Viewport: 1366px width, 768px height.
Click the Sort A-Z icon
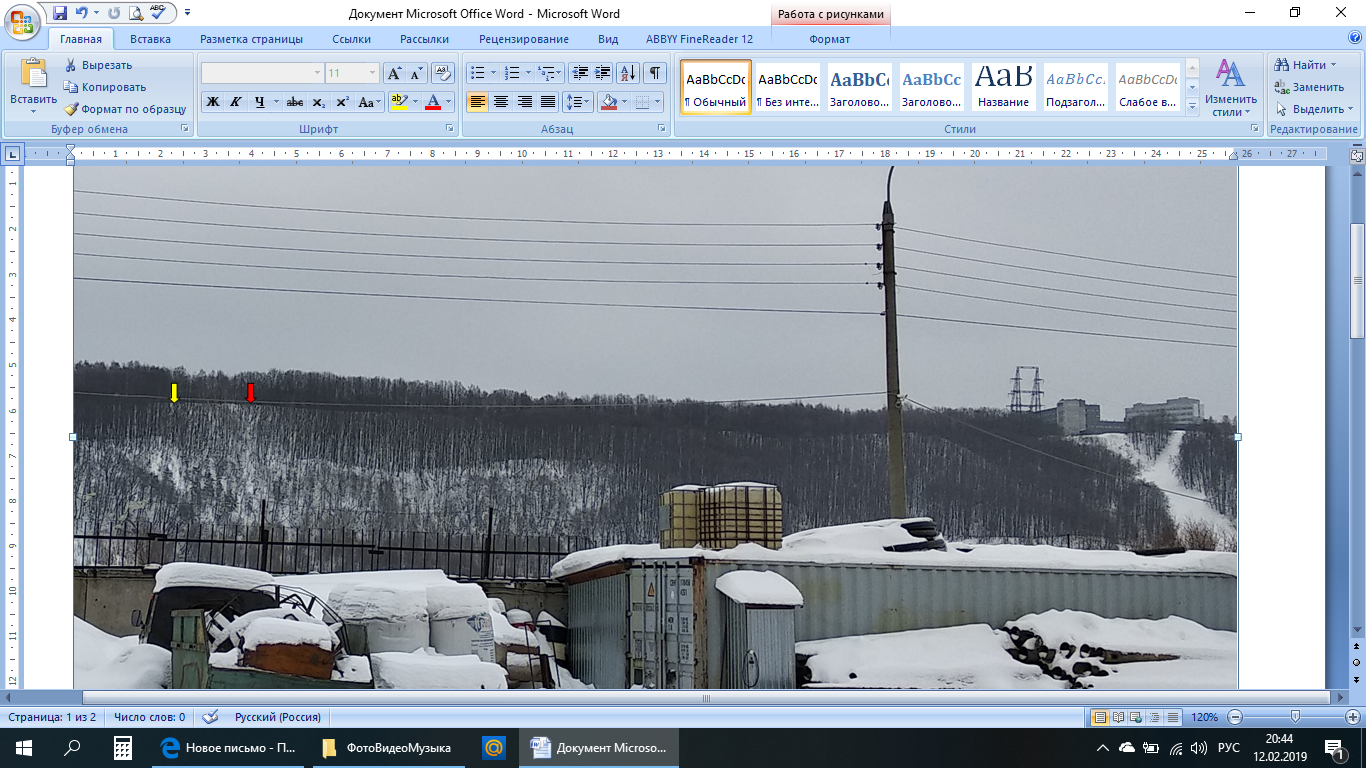click(628, 73)
